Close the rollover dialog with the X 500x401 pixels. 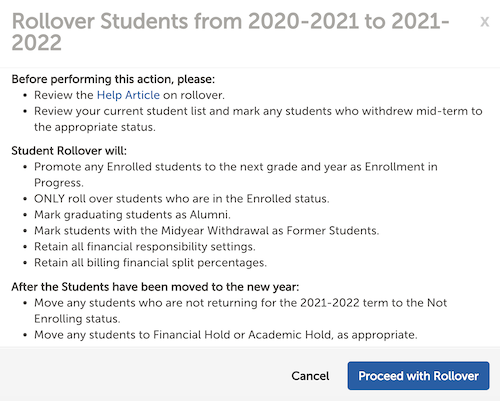(485, 22)
